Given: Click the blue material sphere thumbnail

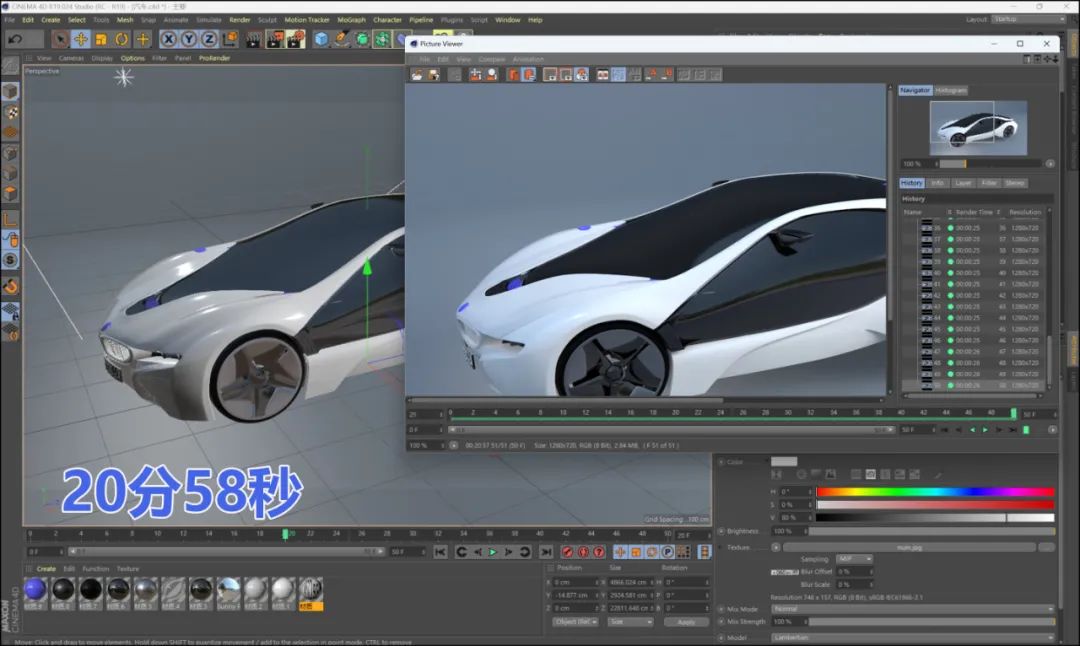Looking at the screenshot, I should [35, 589].
